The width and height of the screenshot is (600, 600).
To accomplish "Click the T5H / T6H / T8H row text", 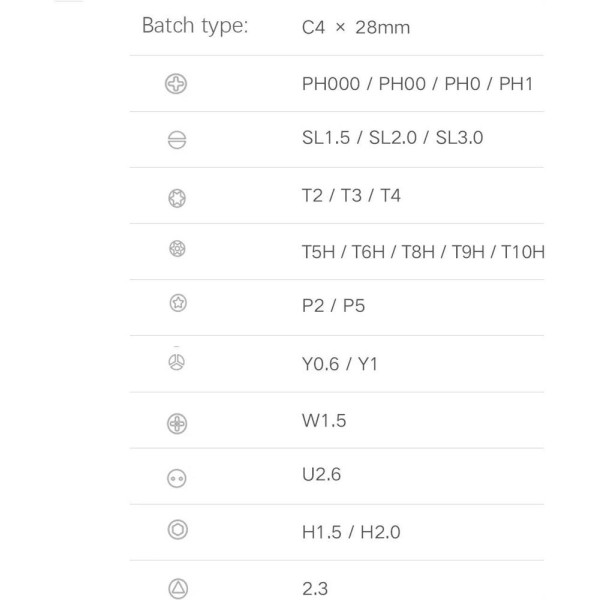I will point(423,252).
